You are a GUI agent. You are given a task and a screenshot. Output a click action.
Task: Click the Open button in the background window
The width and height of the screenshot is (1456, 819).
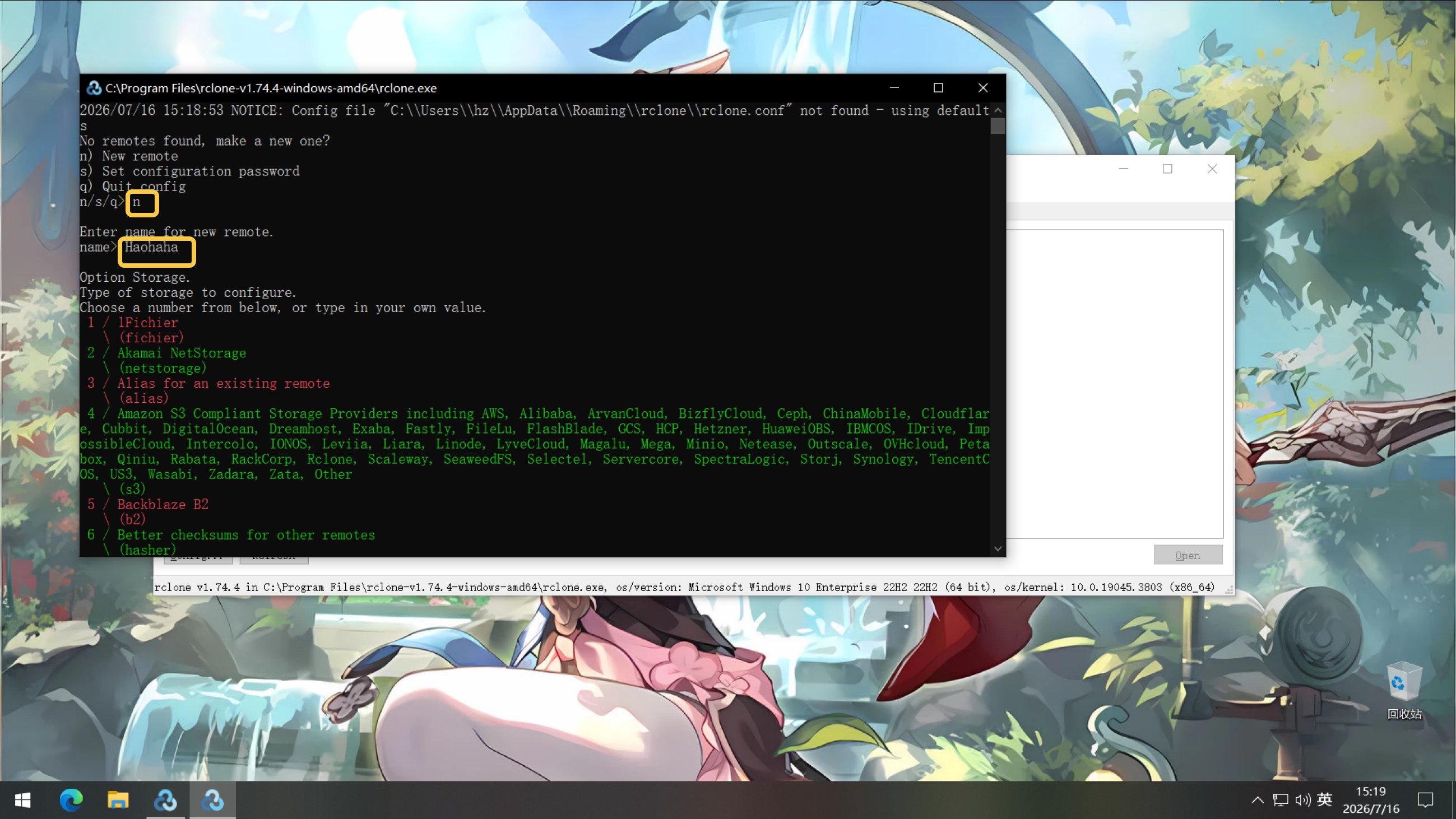click(1188, 555)
